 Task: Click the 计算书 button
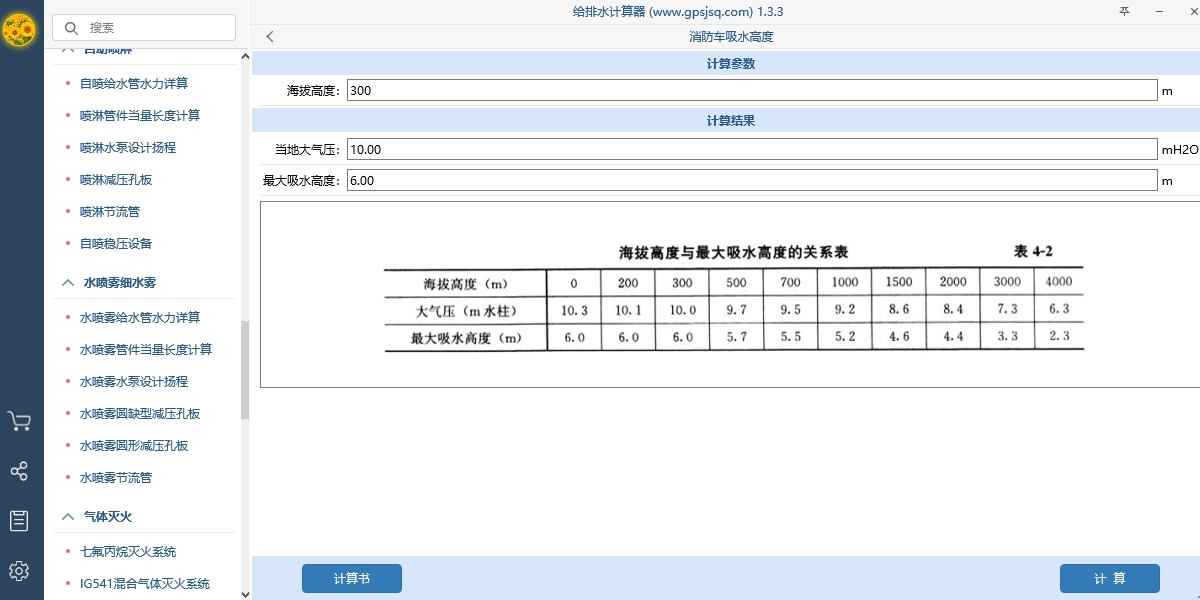click(351, 578)
